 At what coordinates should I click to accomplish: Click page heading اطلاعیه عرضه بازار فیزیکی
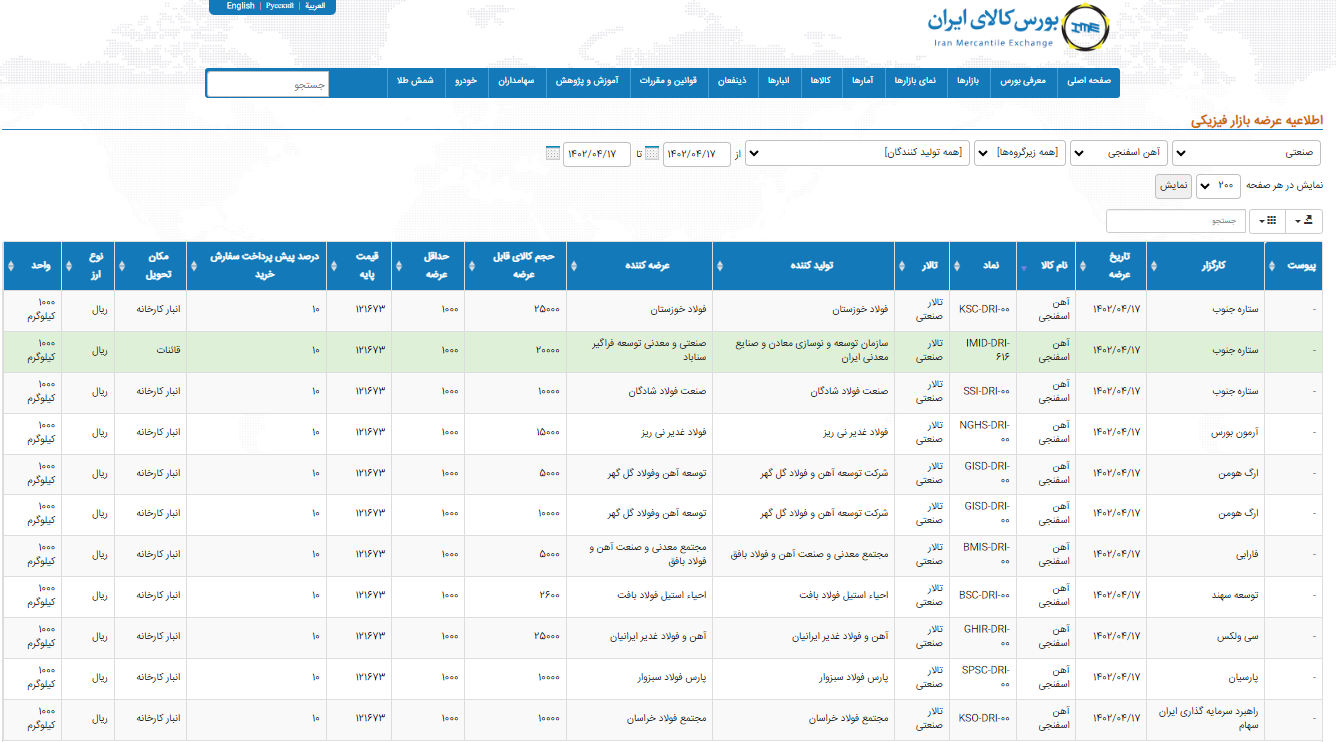[x=1256, y=120]
